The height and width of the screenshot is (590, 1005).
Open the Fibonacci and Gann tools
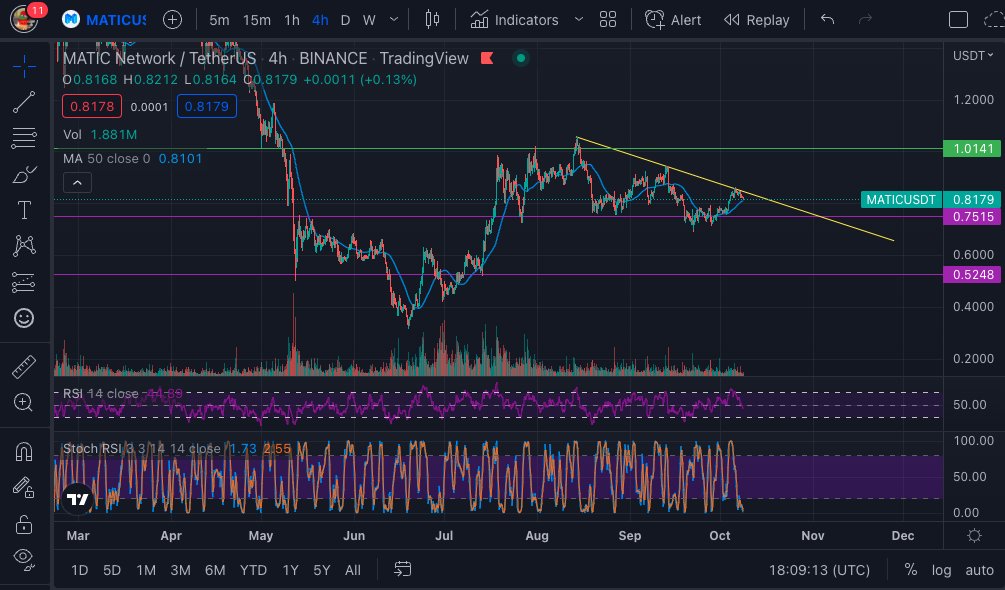coord(24,138)
